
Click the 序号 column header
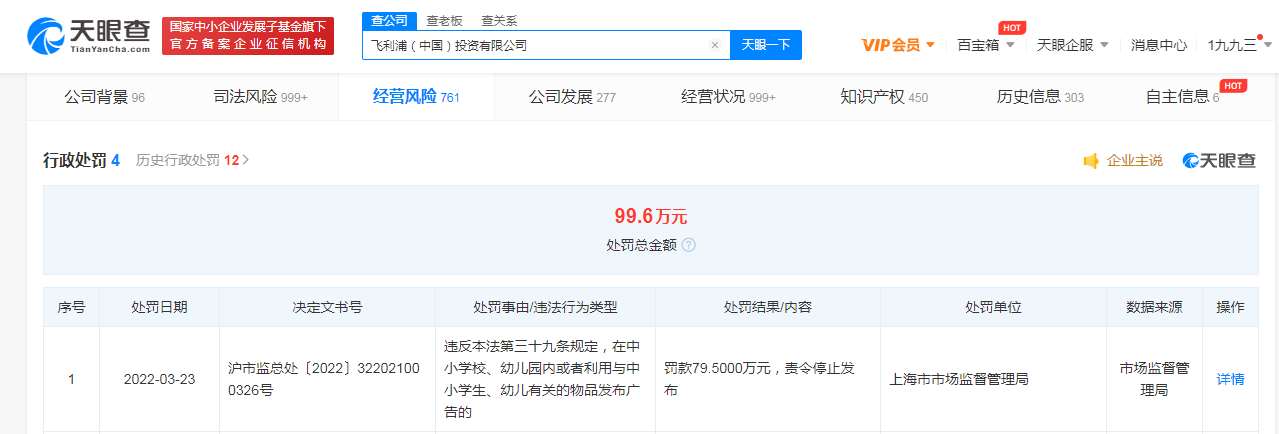71,307
